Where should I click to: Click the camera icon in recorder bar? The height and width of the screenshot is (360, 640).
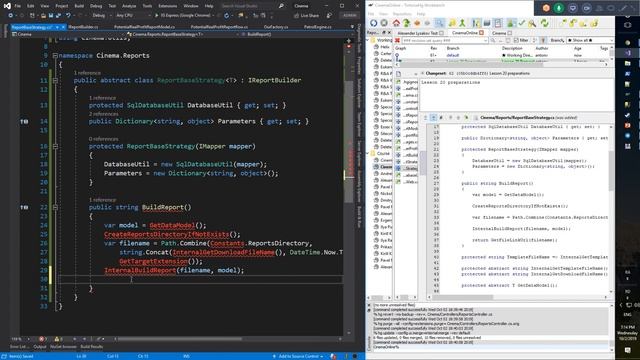pyautogui.click(x=587, y=8)
